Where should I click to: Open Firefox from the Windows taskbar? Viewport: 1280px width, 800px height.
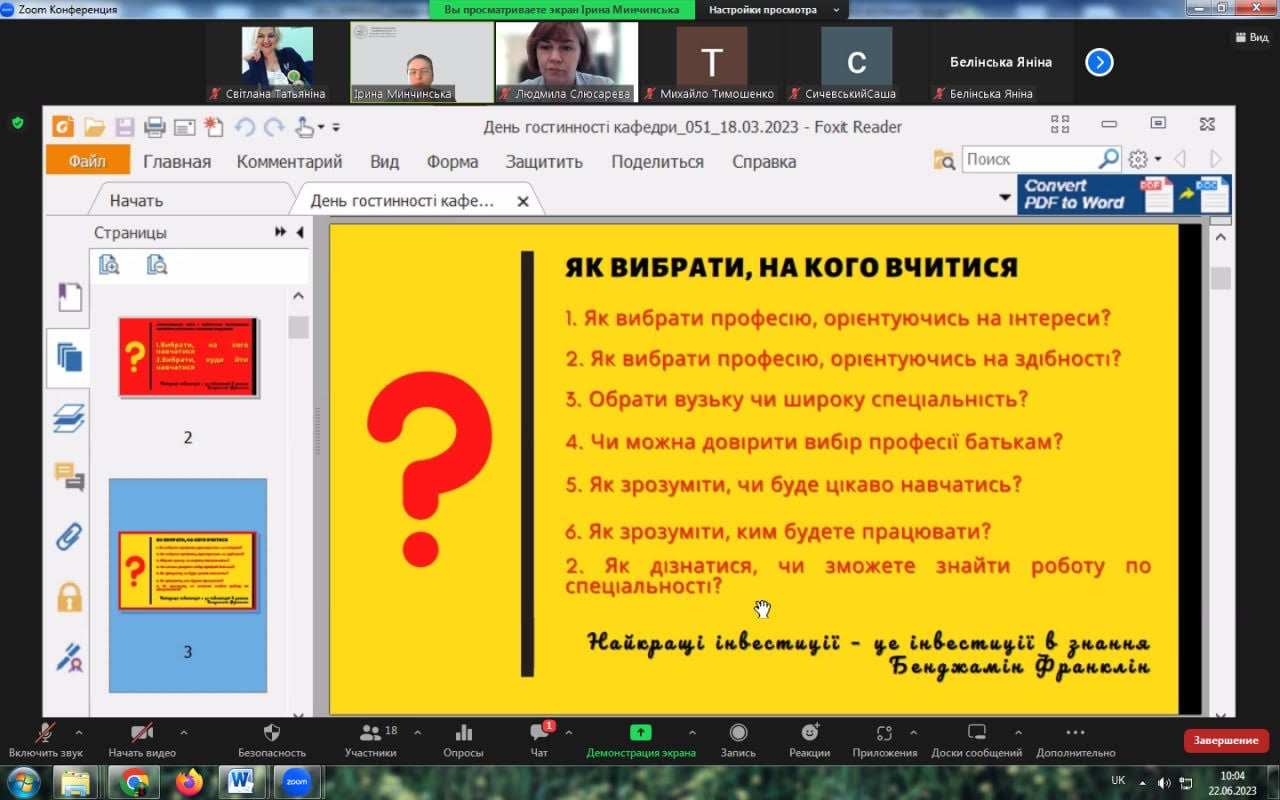coord(188,781)
